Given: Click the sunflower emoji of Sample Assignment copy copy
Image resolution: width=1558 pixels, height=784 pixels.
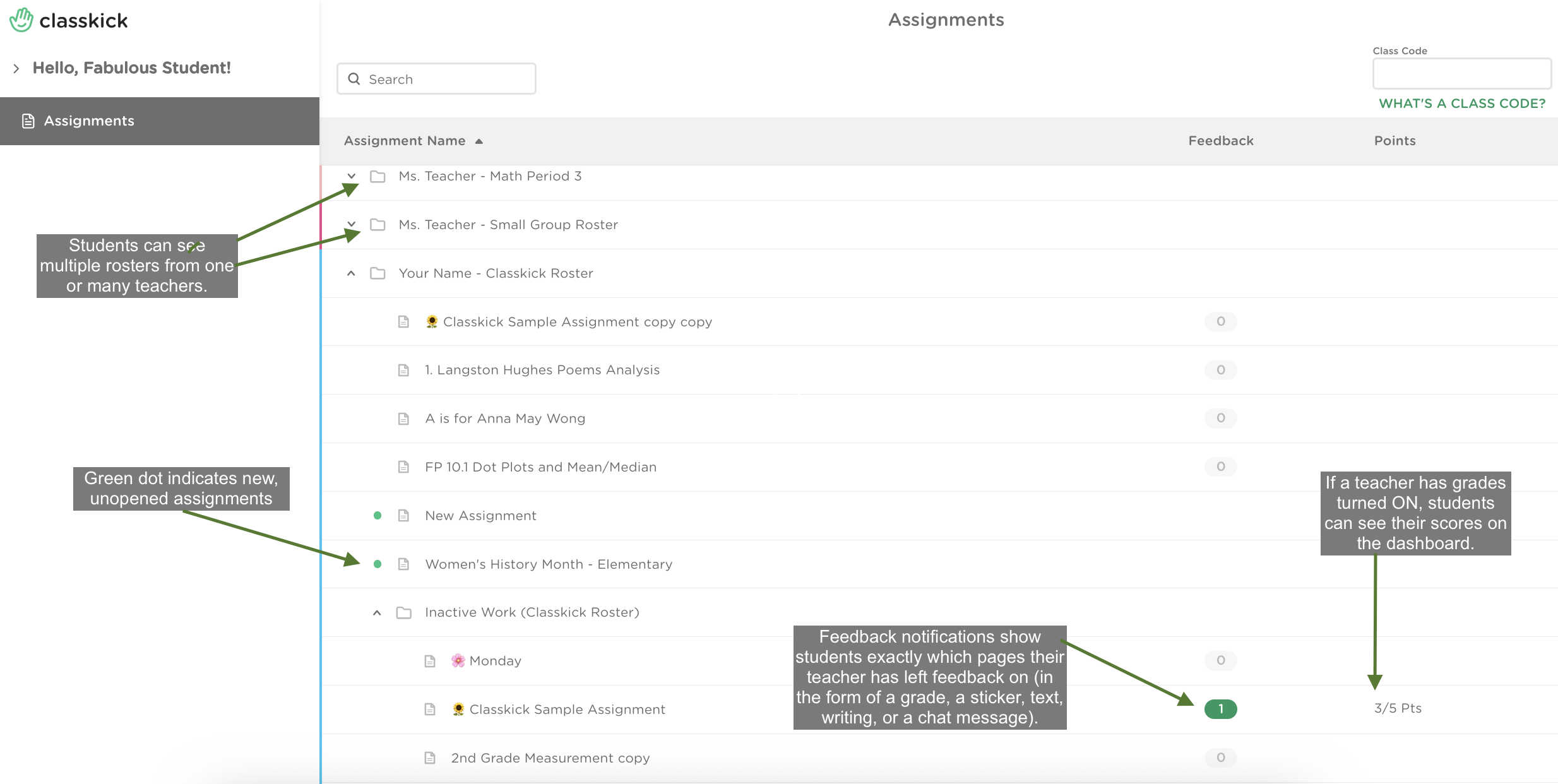Looking at the screenshot, I should (x=432, y=322).
